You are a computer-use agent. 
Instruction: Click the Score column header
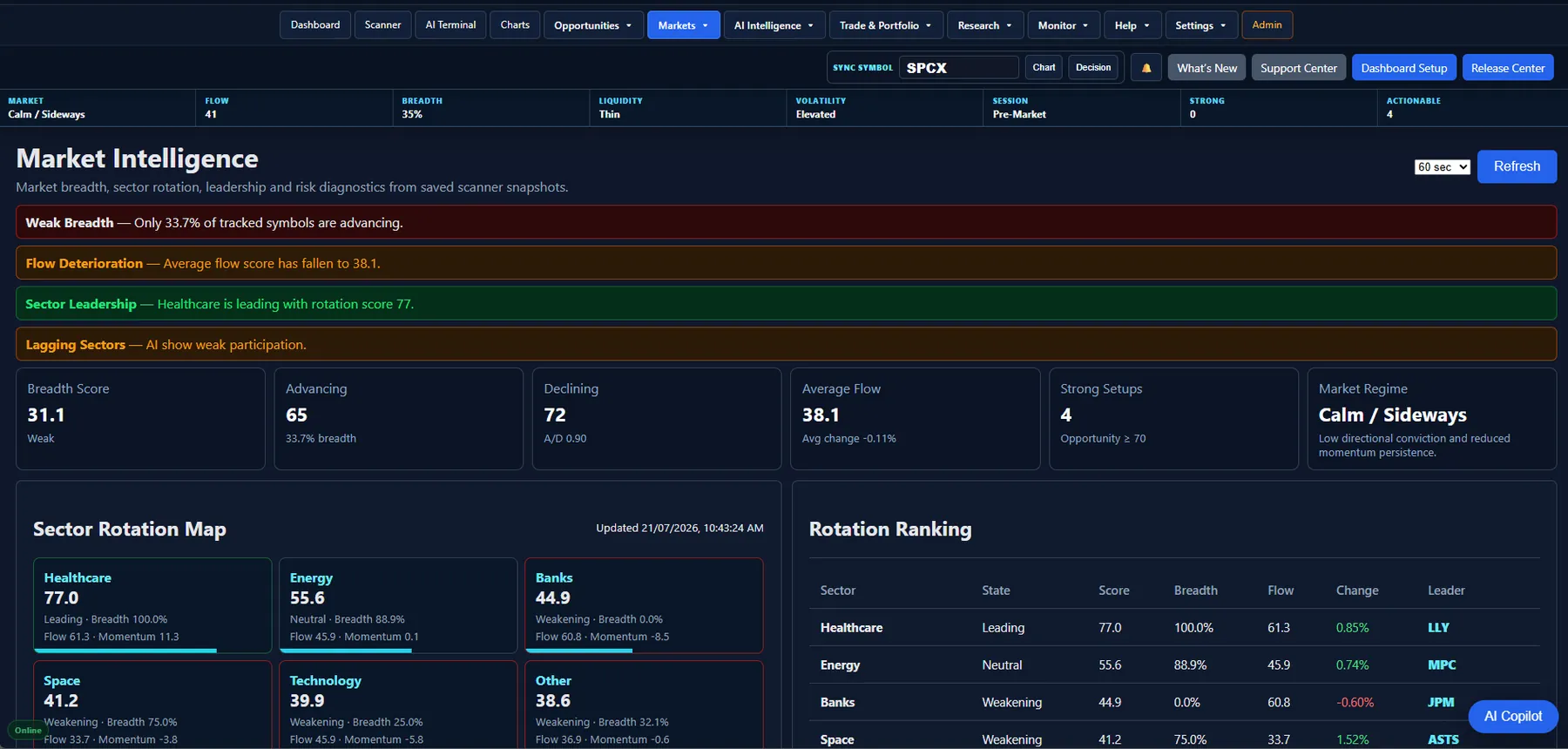(1113, 590)
